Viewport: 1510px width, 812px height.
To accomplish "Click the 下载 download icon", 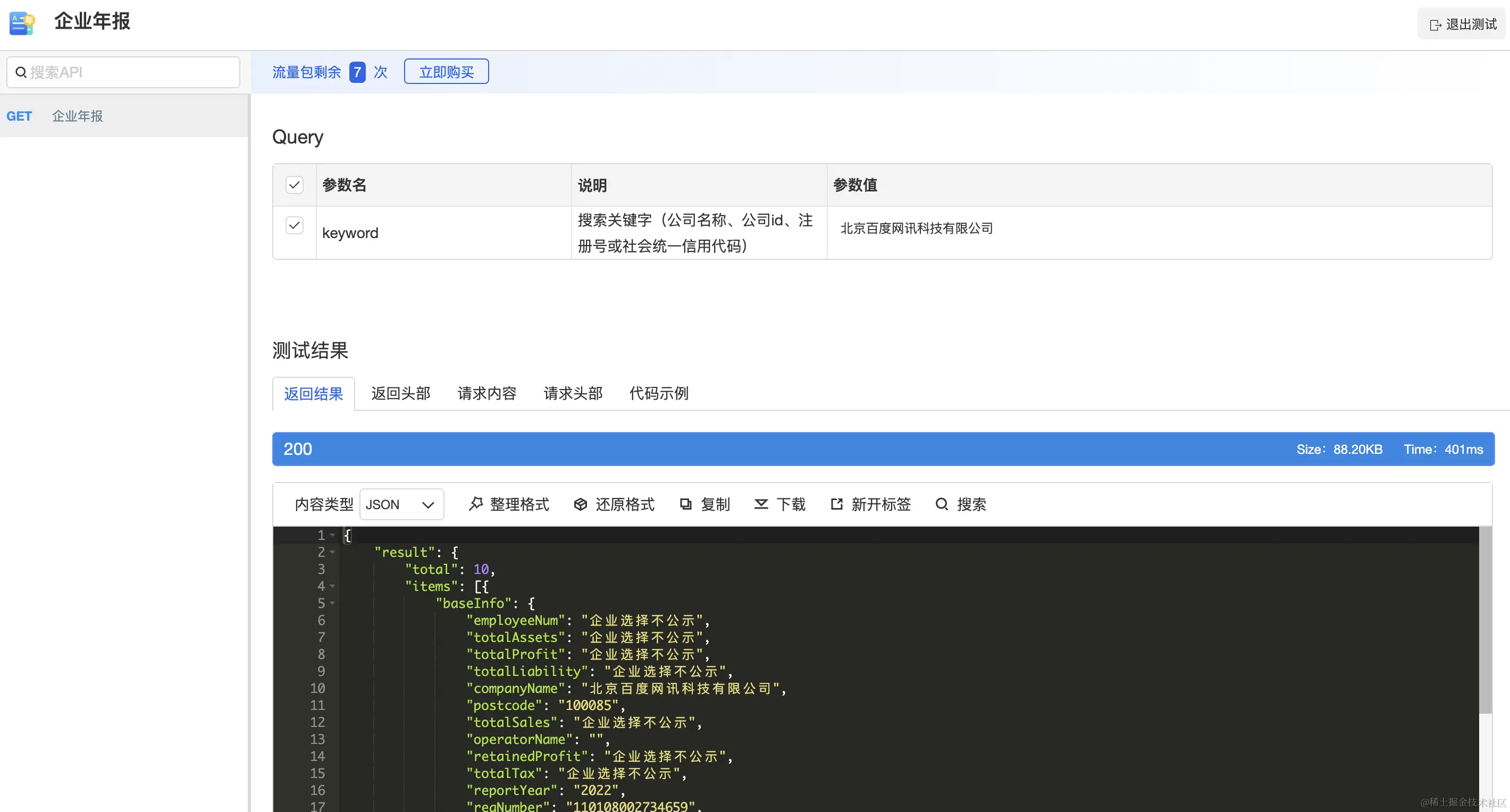I will 761,504.
